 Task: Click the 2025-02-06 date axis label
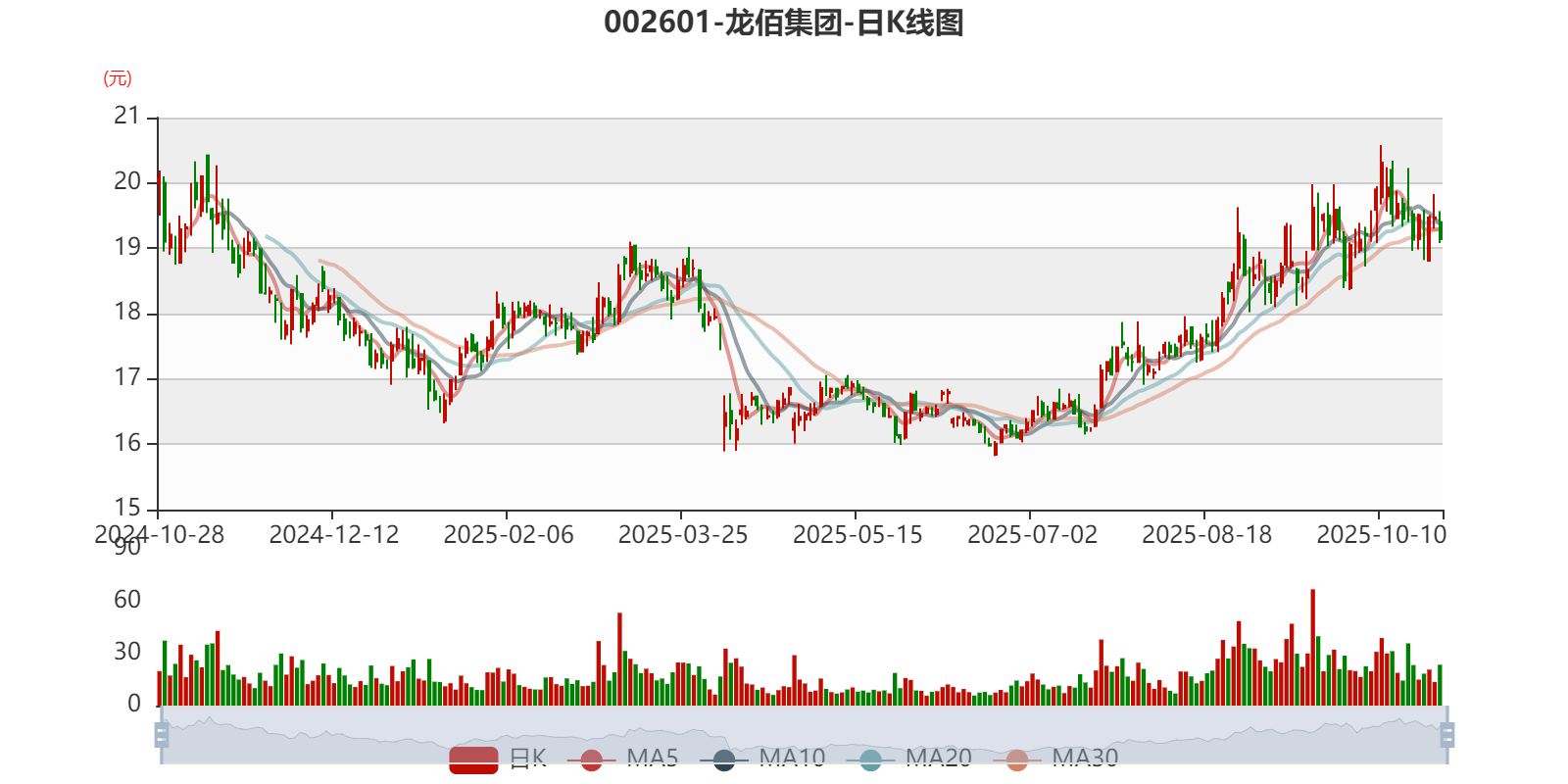[x=509, y=535]
